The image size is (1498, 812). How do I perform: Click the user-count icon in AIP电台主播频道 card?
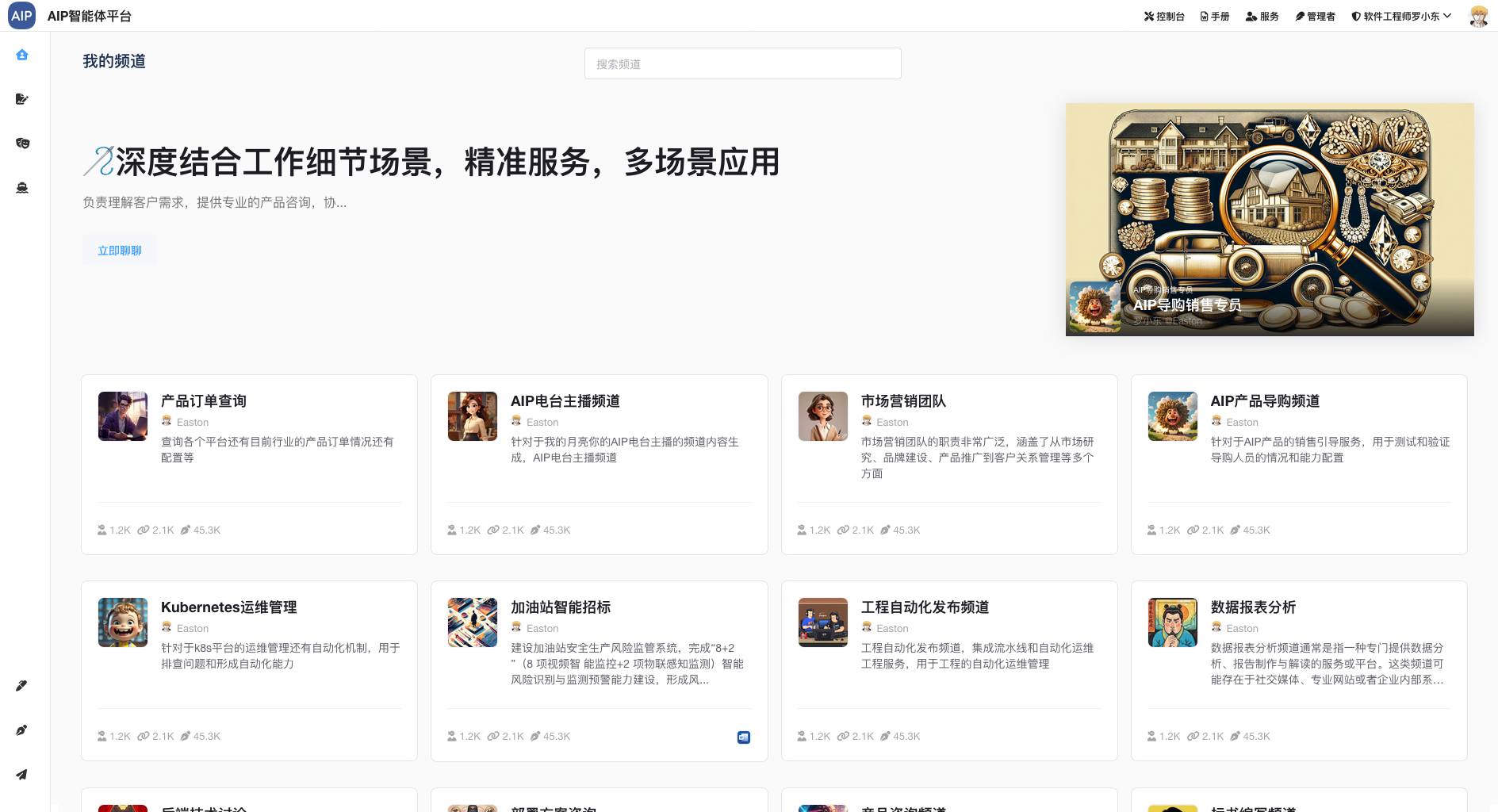coord(452,530)
